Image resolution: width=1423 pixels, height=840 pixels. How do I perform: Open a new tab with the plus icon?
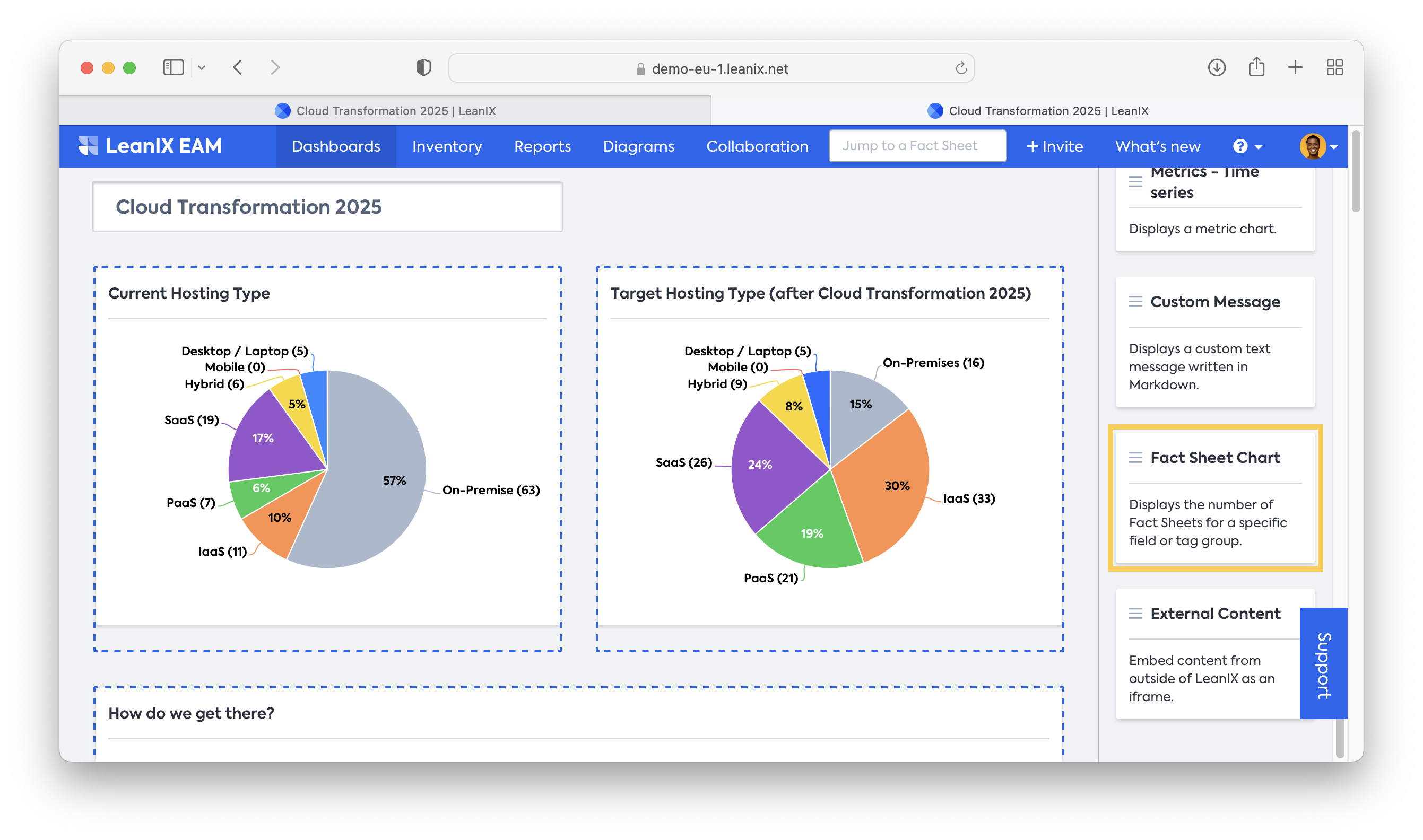pyautogui.click(x=1295, y=68)
